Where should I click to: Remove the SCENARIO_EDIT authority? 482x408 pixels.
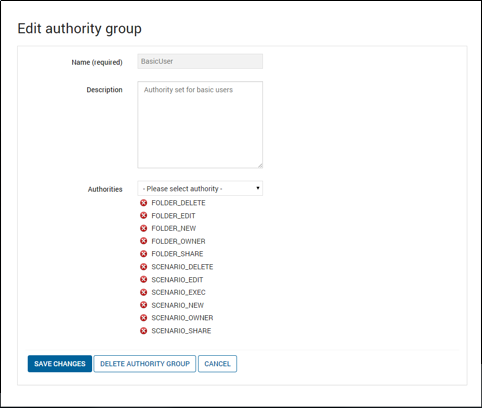tap(143, 279)
